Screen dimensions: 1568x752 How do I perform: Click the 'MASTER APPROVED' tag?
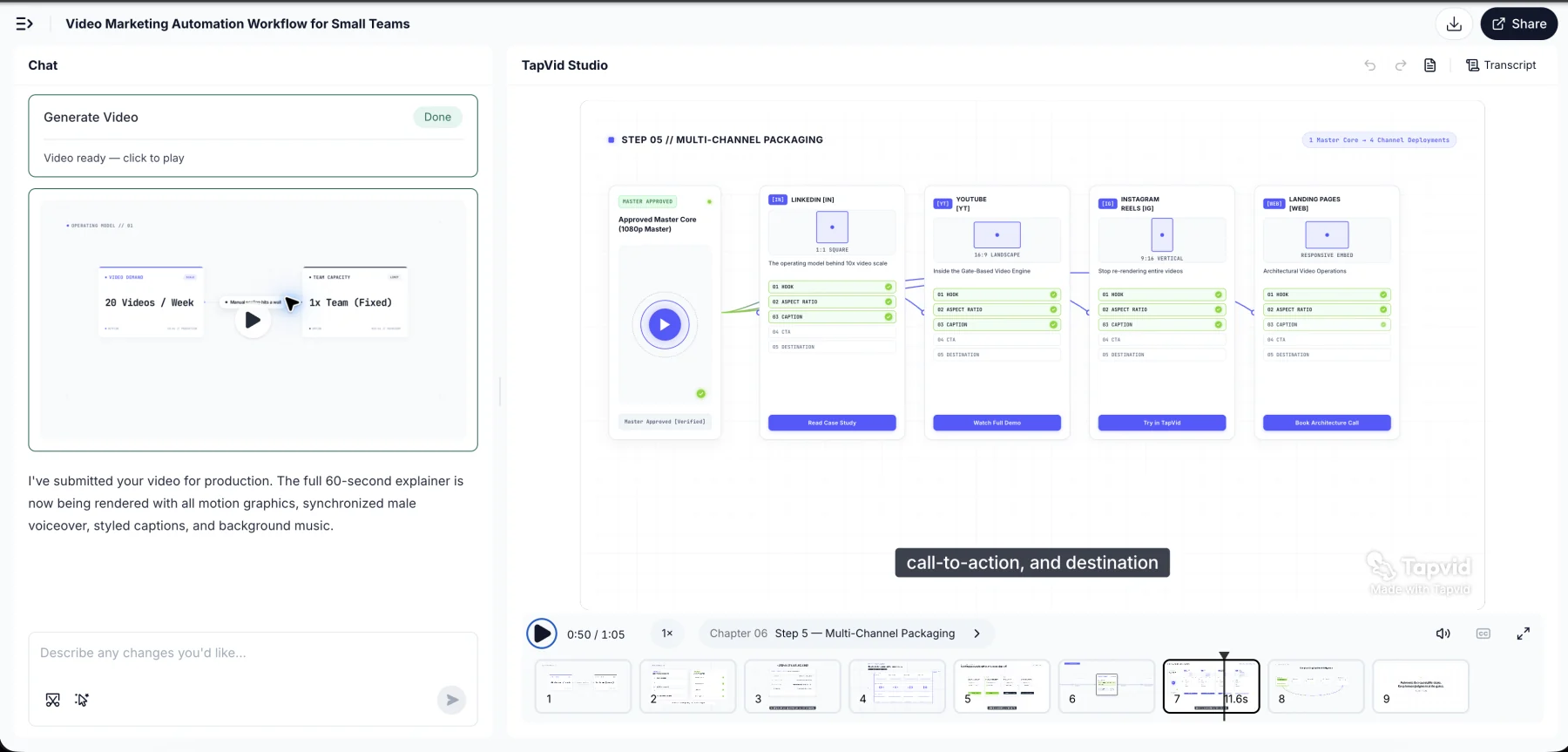[x=647, y=201]
